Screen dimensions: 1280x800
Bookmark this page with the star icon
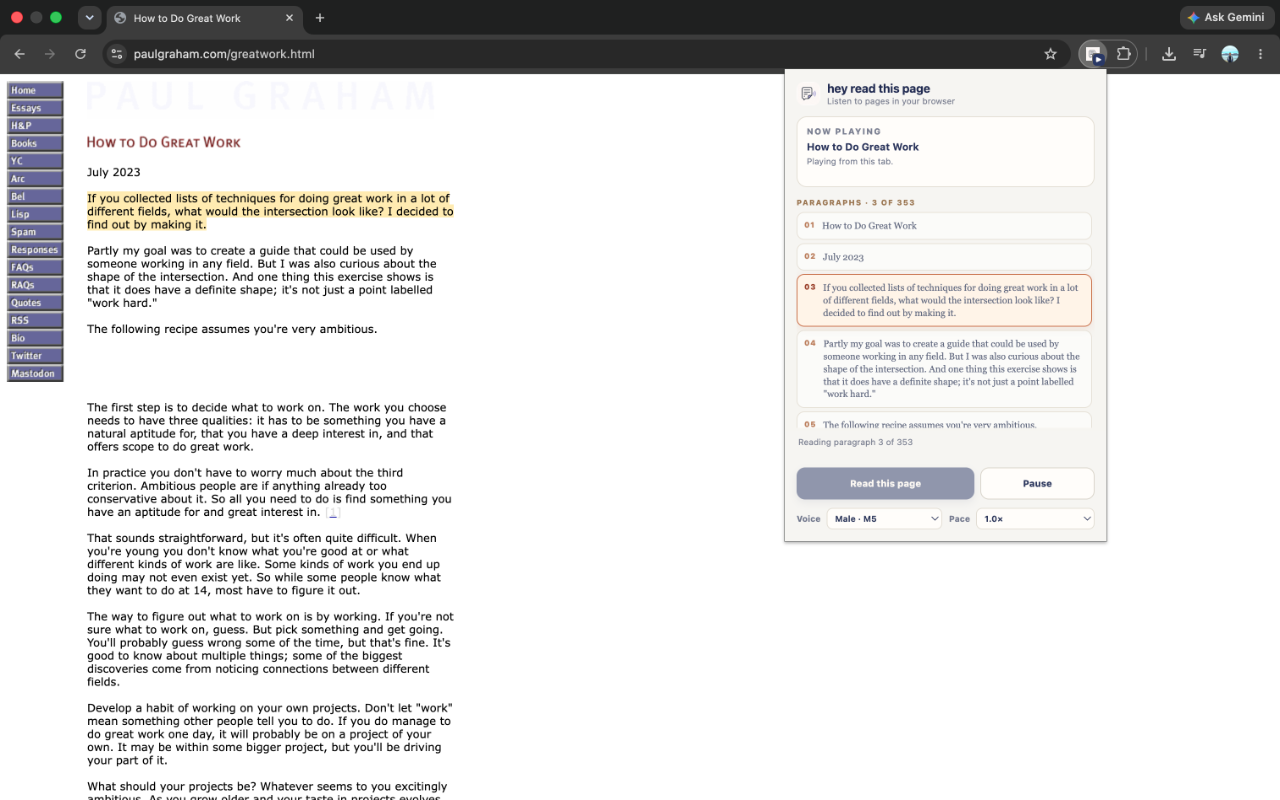[x=1050, y=54]
